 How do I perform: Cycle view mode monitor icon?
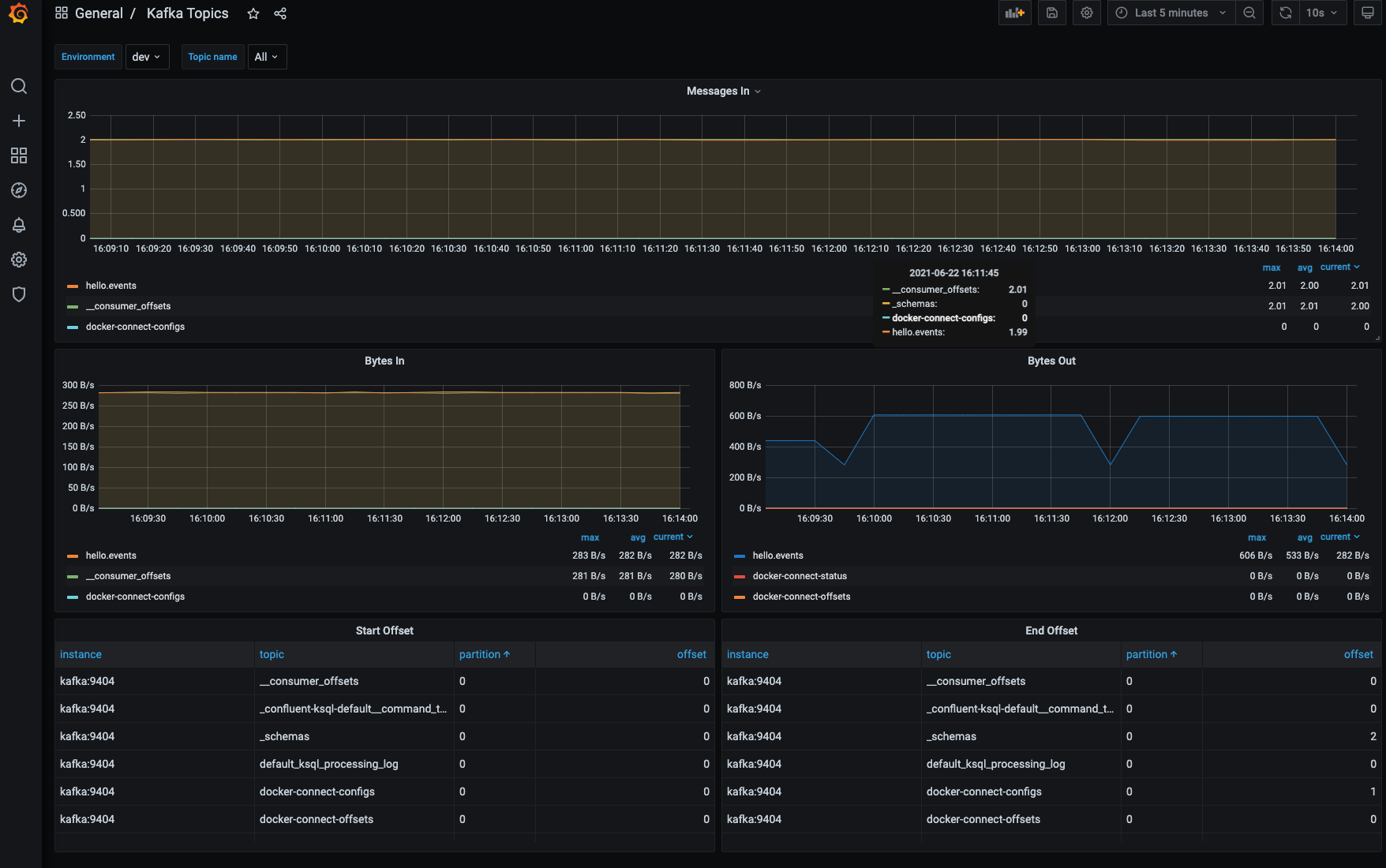(1368, 13)
